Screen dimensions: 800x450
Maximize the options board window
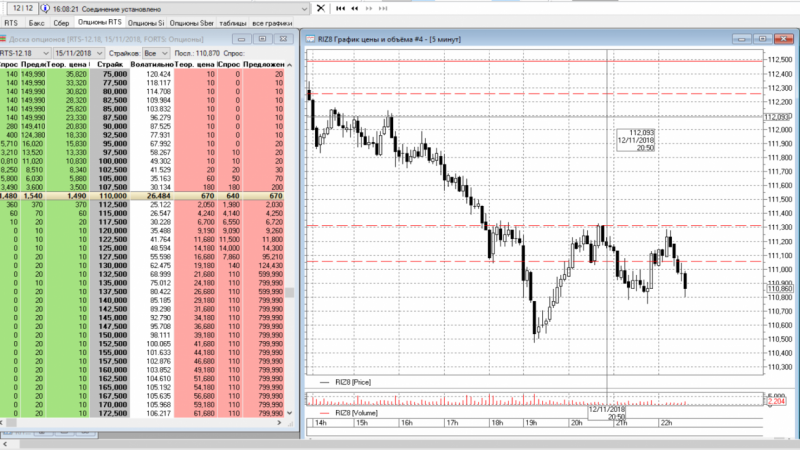(x=262, y=39)
